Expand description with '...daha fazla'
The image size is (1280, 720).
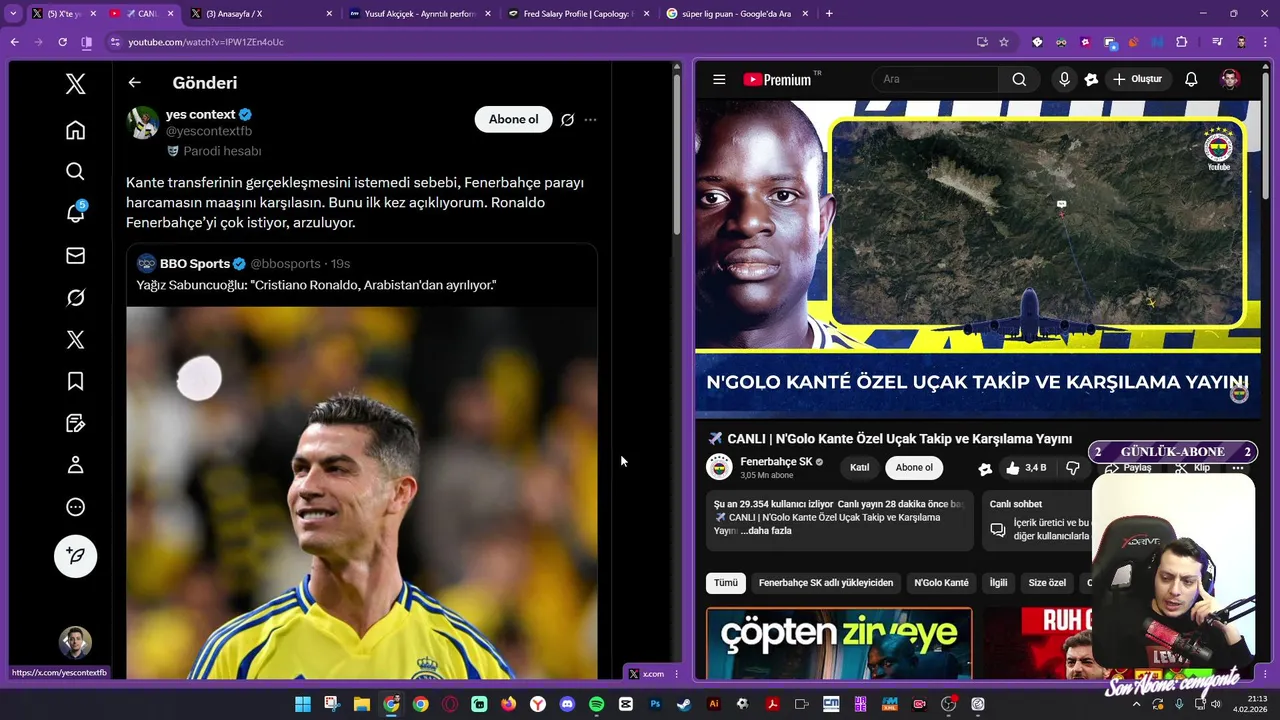[767, 531]
